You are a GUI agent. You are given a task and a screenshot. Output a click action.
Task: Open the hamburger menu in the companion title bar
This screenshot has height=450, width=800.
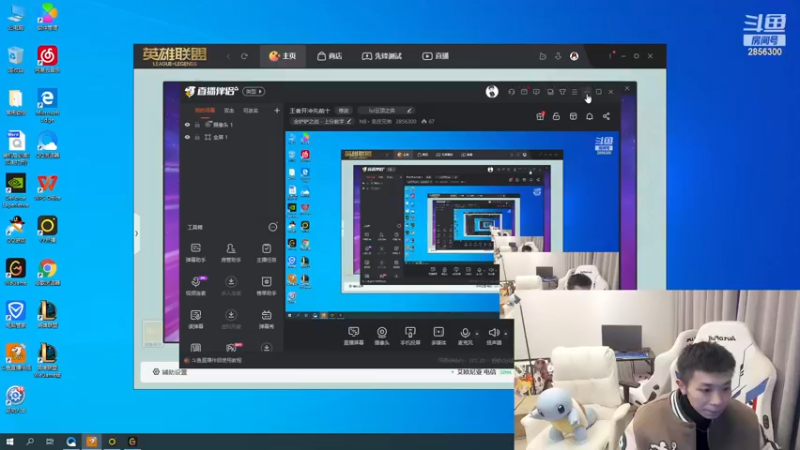[x=574, y=92]
